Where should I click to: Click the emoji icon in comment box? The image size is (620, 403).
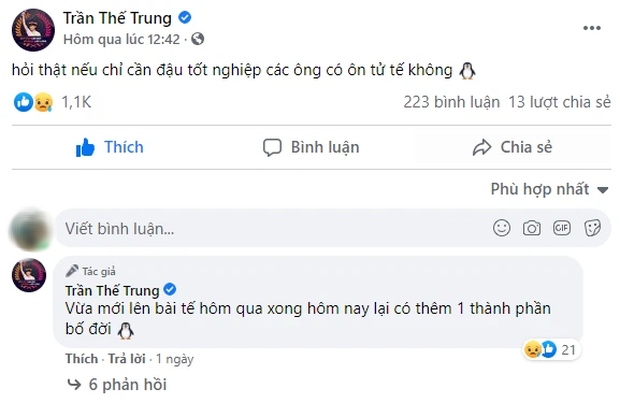(501, 228)
